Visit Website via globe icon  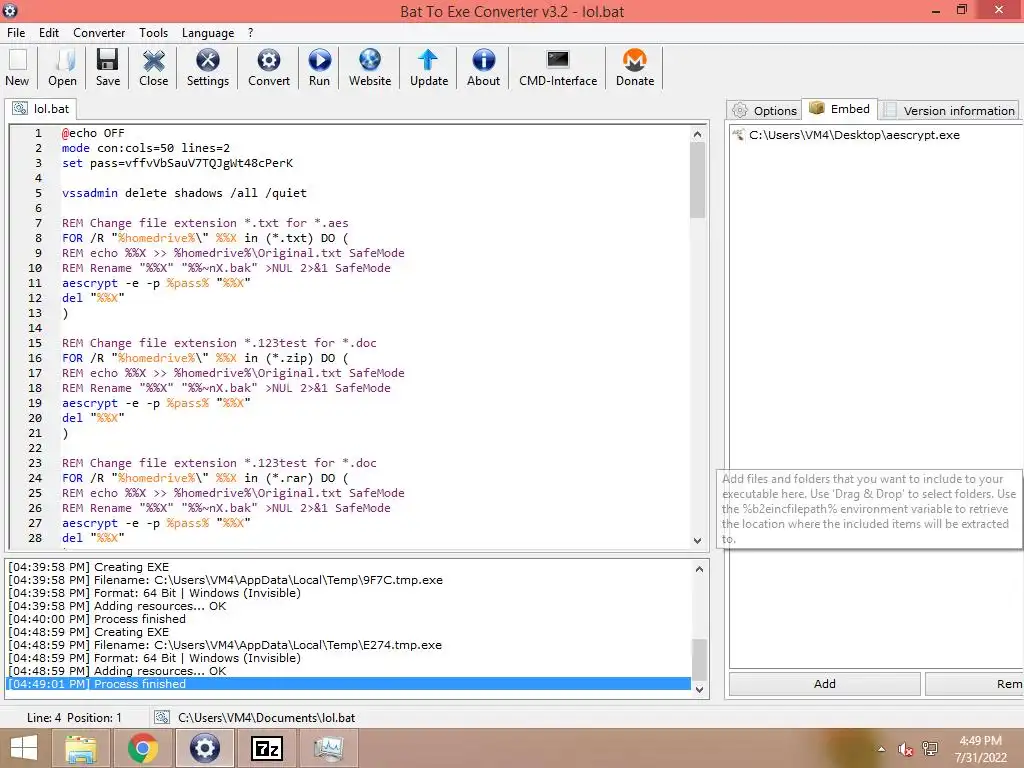(x=370, y=68)
